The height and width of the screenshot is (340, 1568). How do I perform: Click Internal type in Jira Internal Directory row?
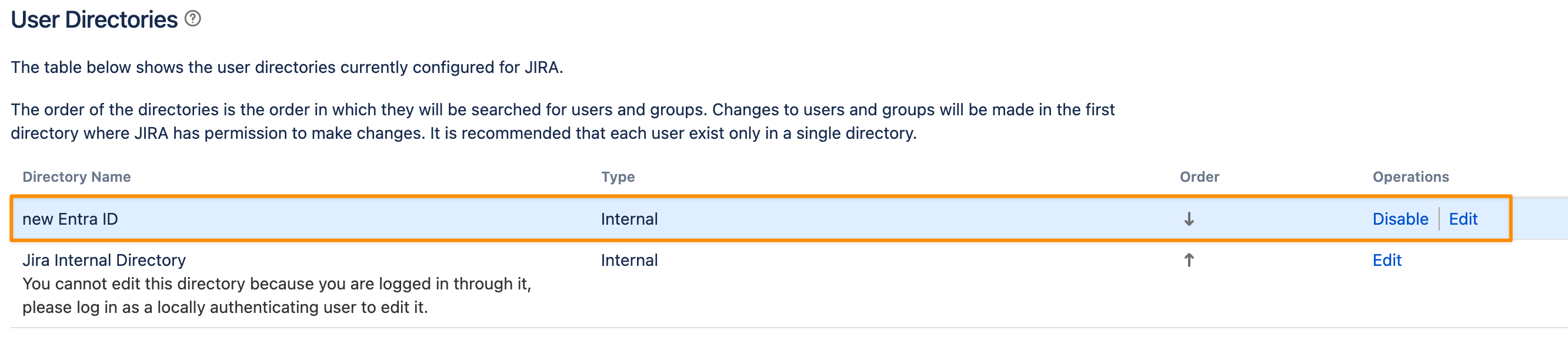(x=629, y=260)
